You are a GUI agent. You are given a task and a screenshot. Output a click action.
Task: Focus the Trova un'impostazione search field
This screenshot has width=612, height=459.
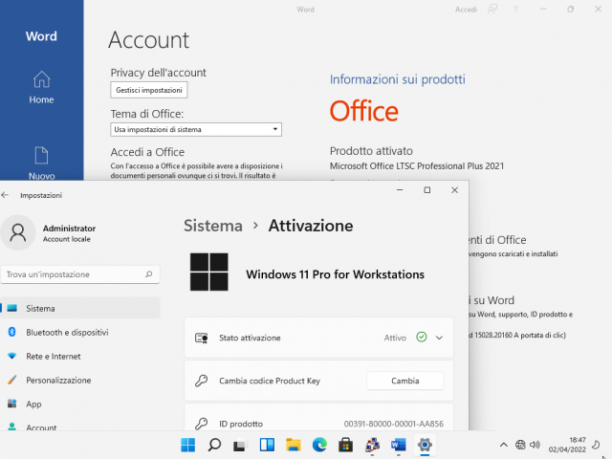pos(80,274)
